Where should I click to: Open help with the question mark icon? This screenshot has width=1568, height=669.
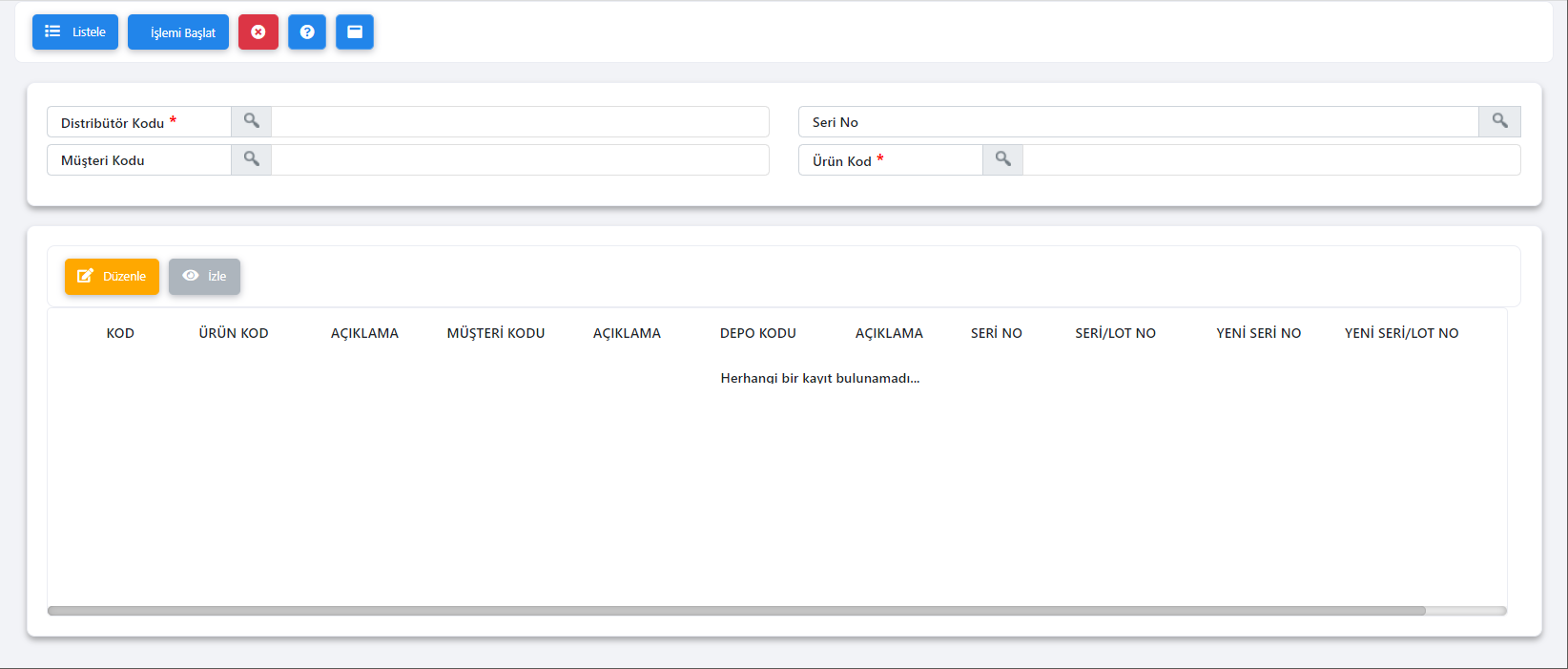point(307,31)
